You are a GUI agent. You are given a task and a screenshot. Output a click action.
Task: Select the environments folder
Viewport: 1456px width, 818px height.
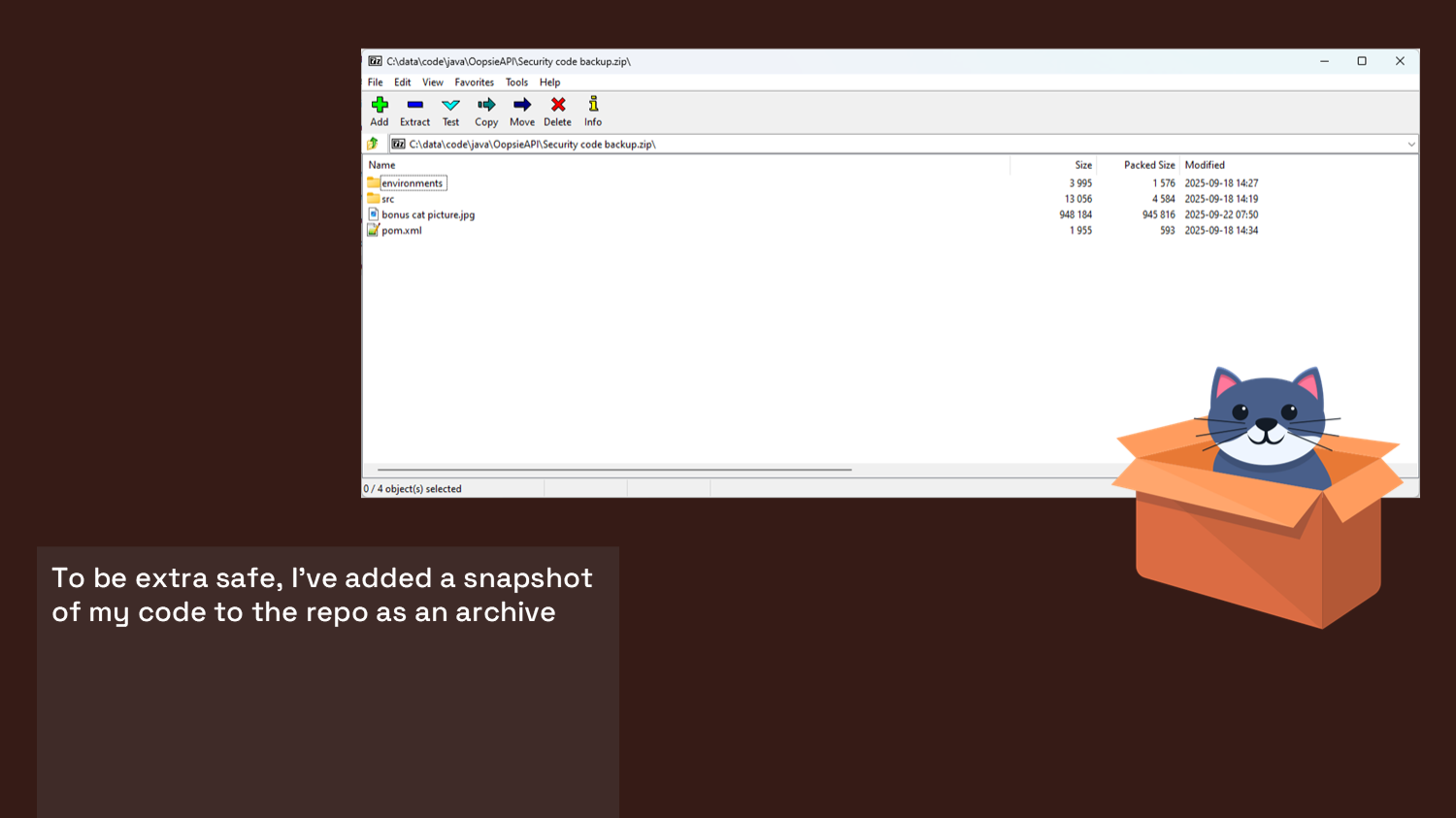pyautogui.click(x=412, y=183)
